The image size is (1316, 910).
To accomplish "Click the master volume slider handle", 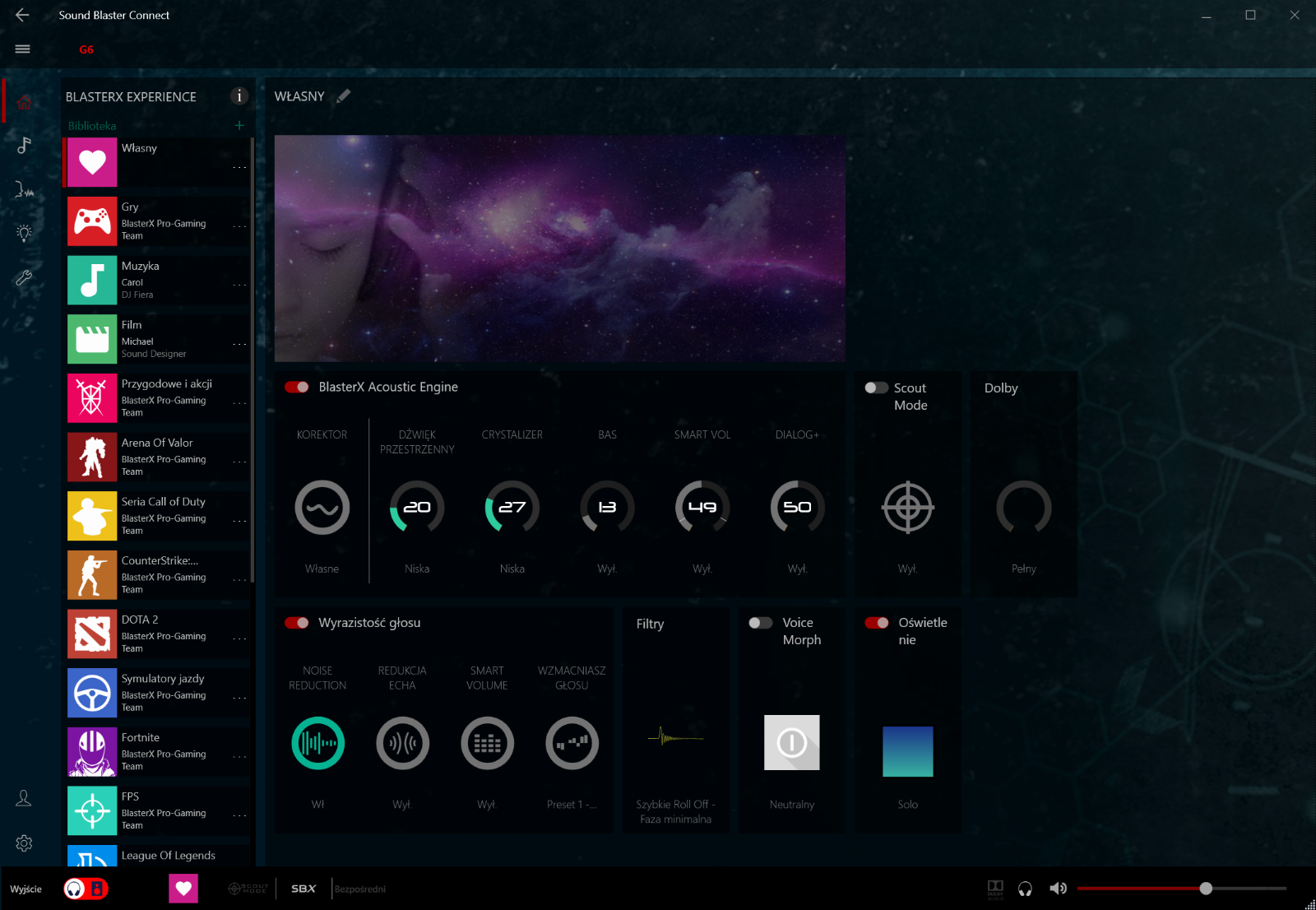I will [x=1206, y=889].
